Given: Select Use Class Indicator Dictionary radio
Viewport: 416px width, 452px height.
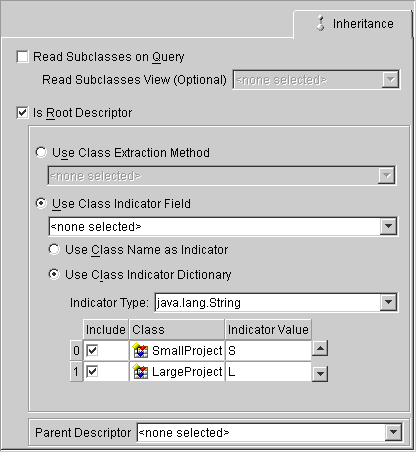Looking at the screenshot, I should tap(54, 274).
